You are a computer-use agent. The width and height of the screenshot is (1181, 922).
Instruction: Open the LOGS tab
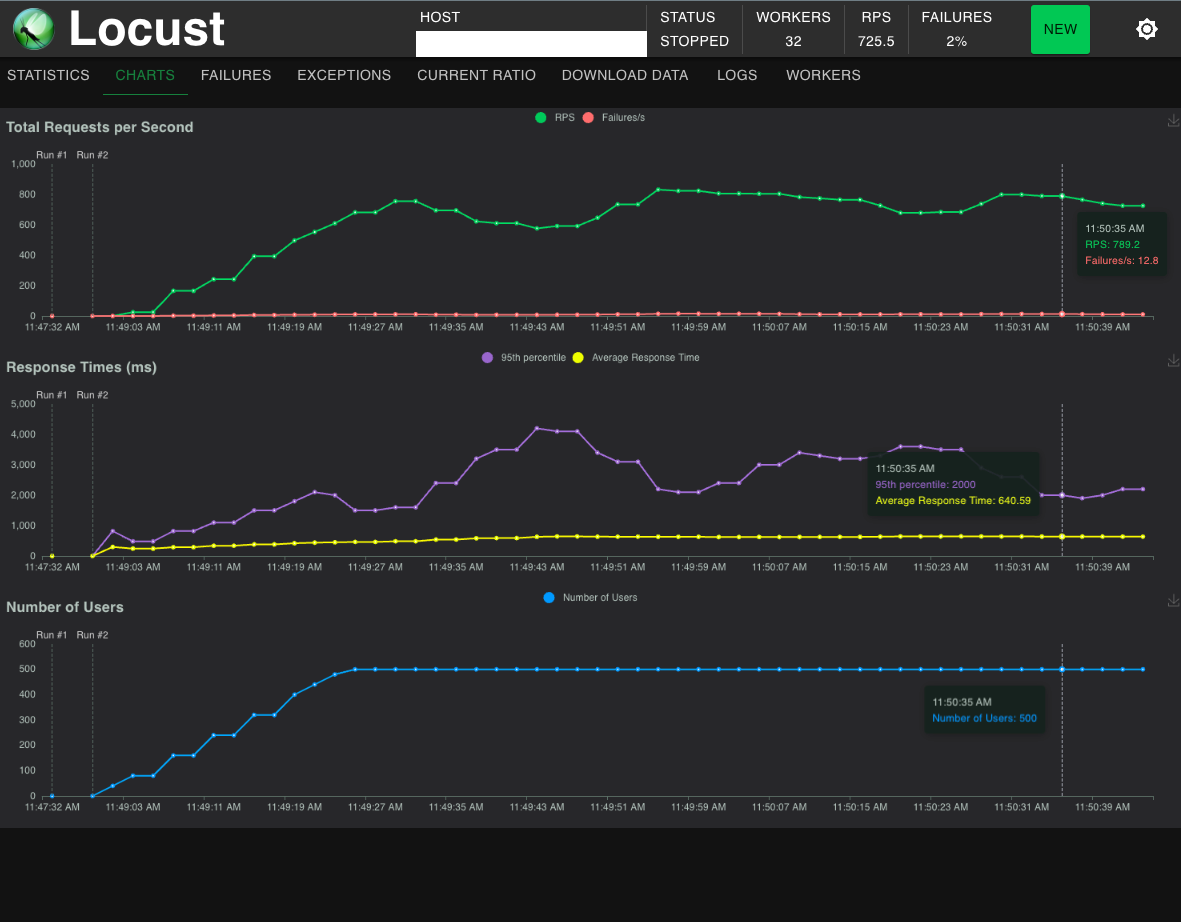(x=737, y=75)
